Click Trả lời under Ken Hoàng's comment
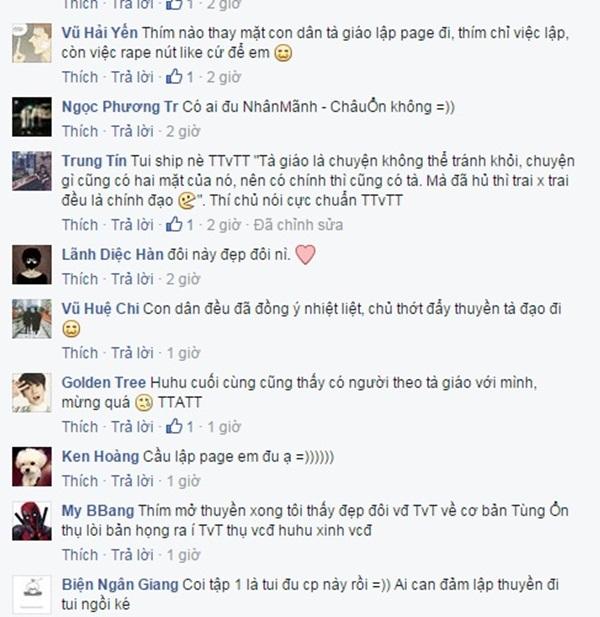 (x=133, y=481)
